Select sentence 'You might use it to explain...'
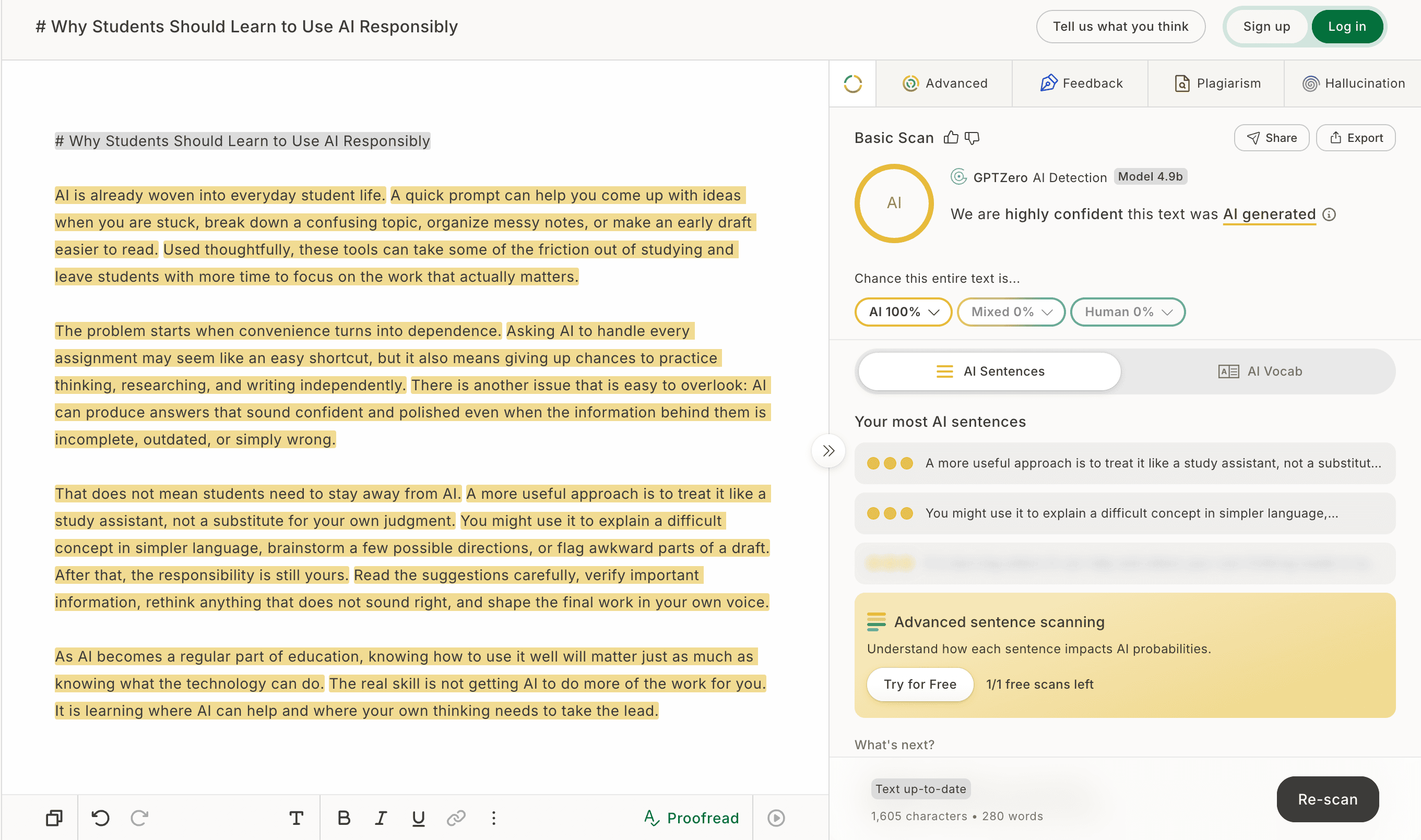Screen dimensions: 1421x840 click(1125, 513)
